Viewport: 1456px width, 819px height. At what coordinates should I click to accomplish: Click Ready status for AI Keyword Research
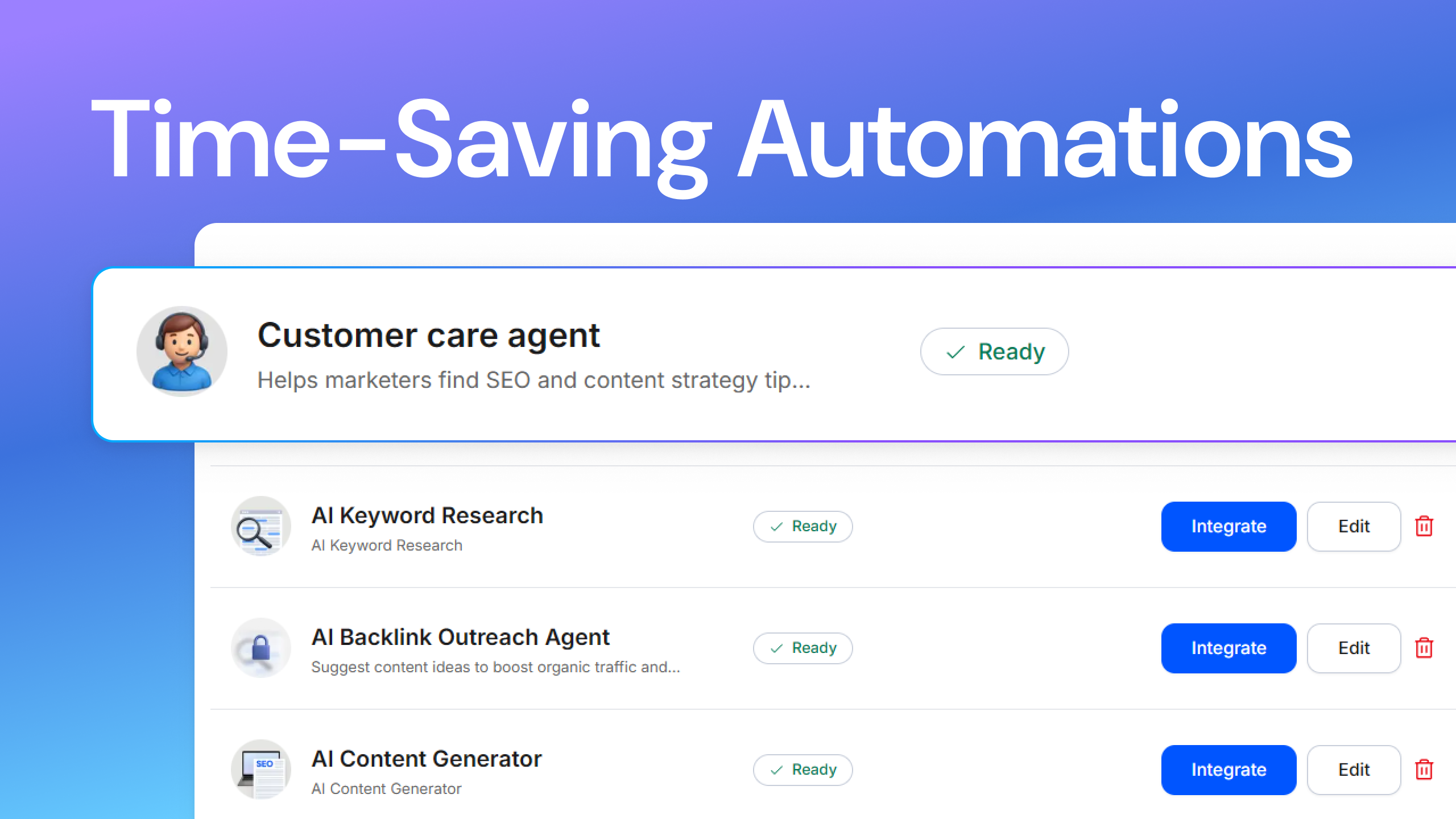pos(803,527)
